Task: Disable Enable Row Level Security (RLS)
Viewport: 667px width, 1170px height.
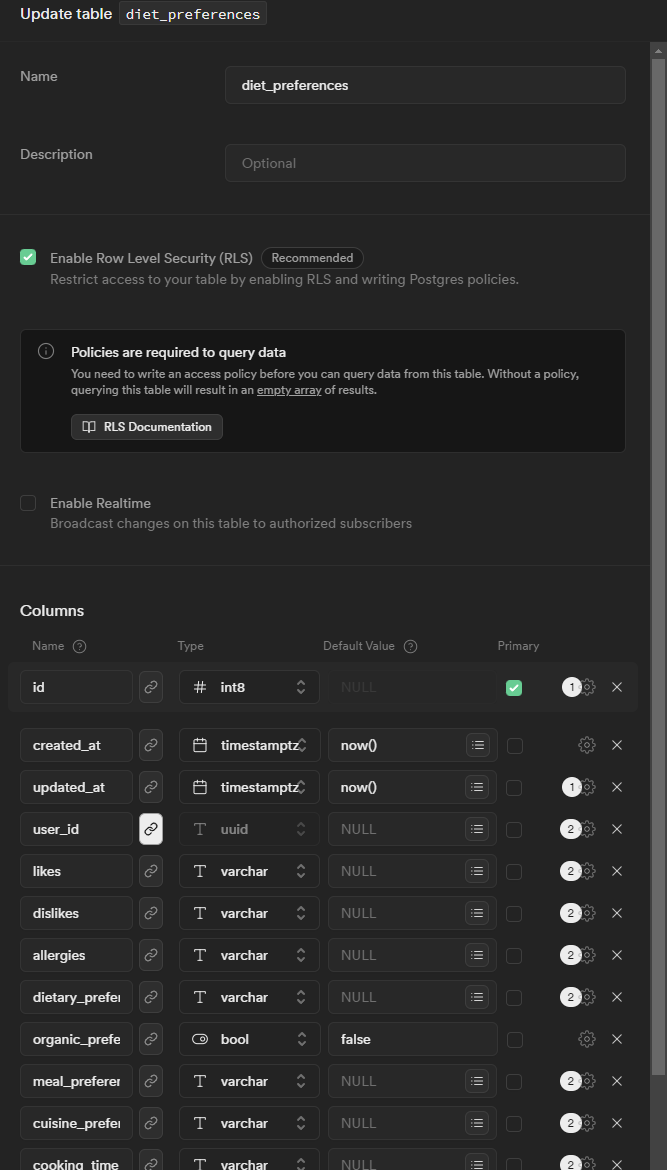Action: pos(28,257)
